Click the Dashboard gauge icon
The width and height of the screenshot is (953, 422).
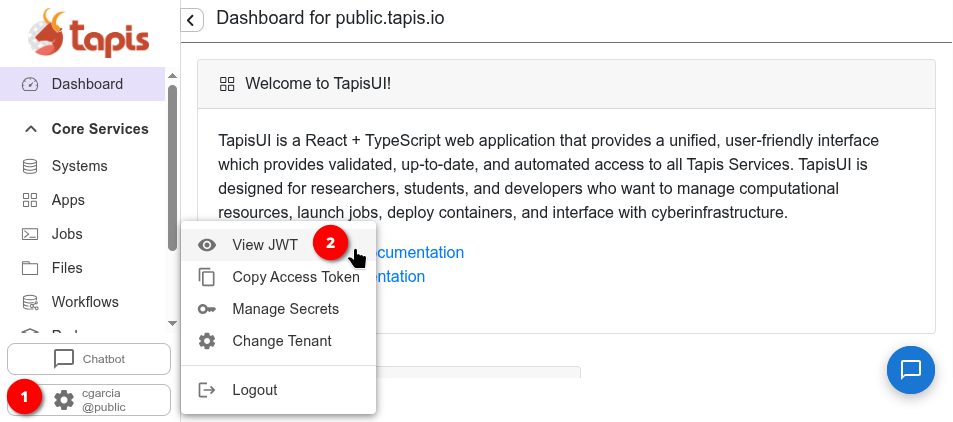pos(30,84)
